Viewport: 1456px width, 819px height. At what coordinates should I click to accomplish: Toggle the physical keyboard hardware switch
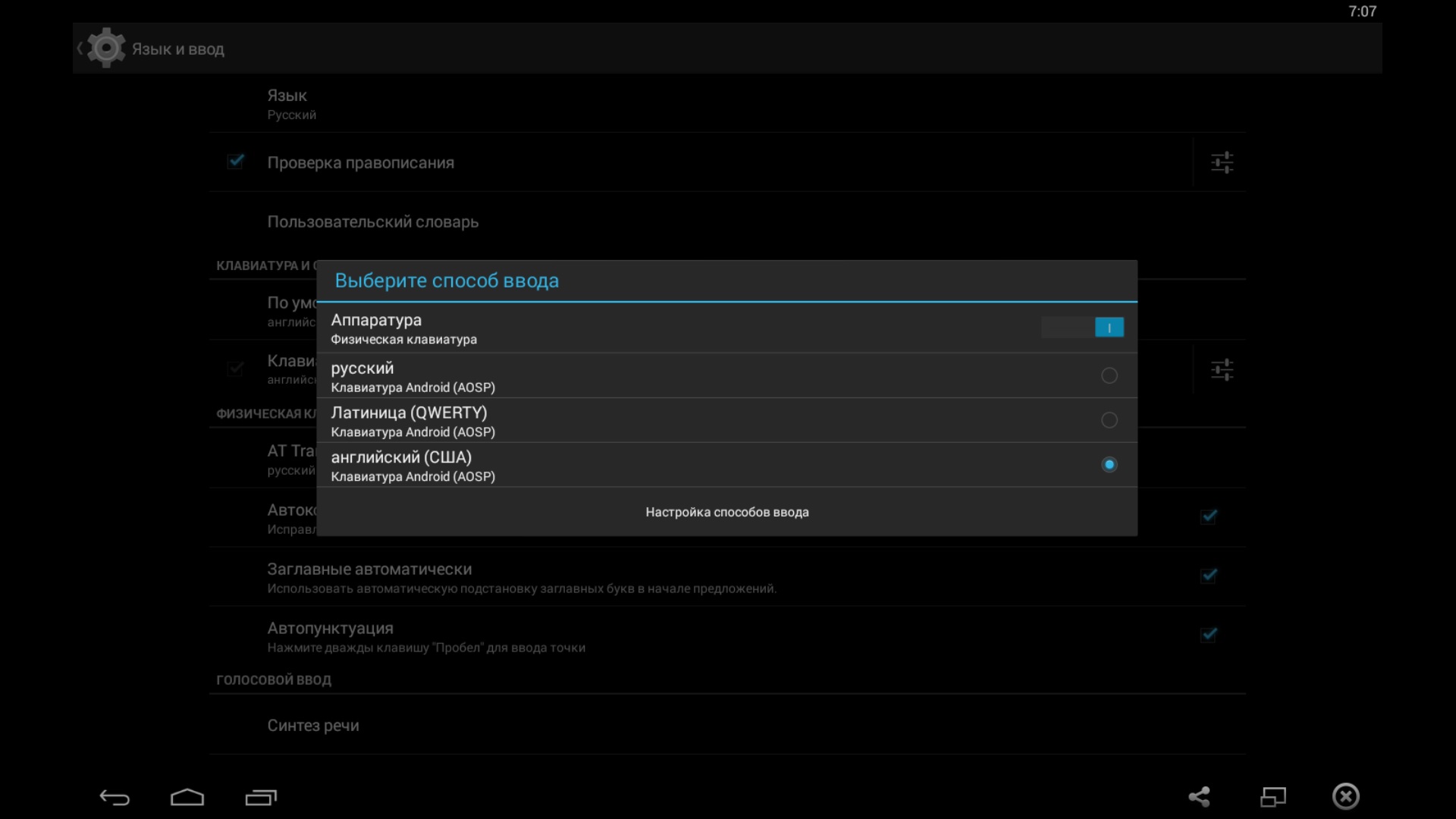pyautogui.click(x=1082, y=328)
